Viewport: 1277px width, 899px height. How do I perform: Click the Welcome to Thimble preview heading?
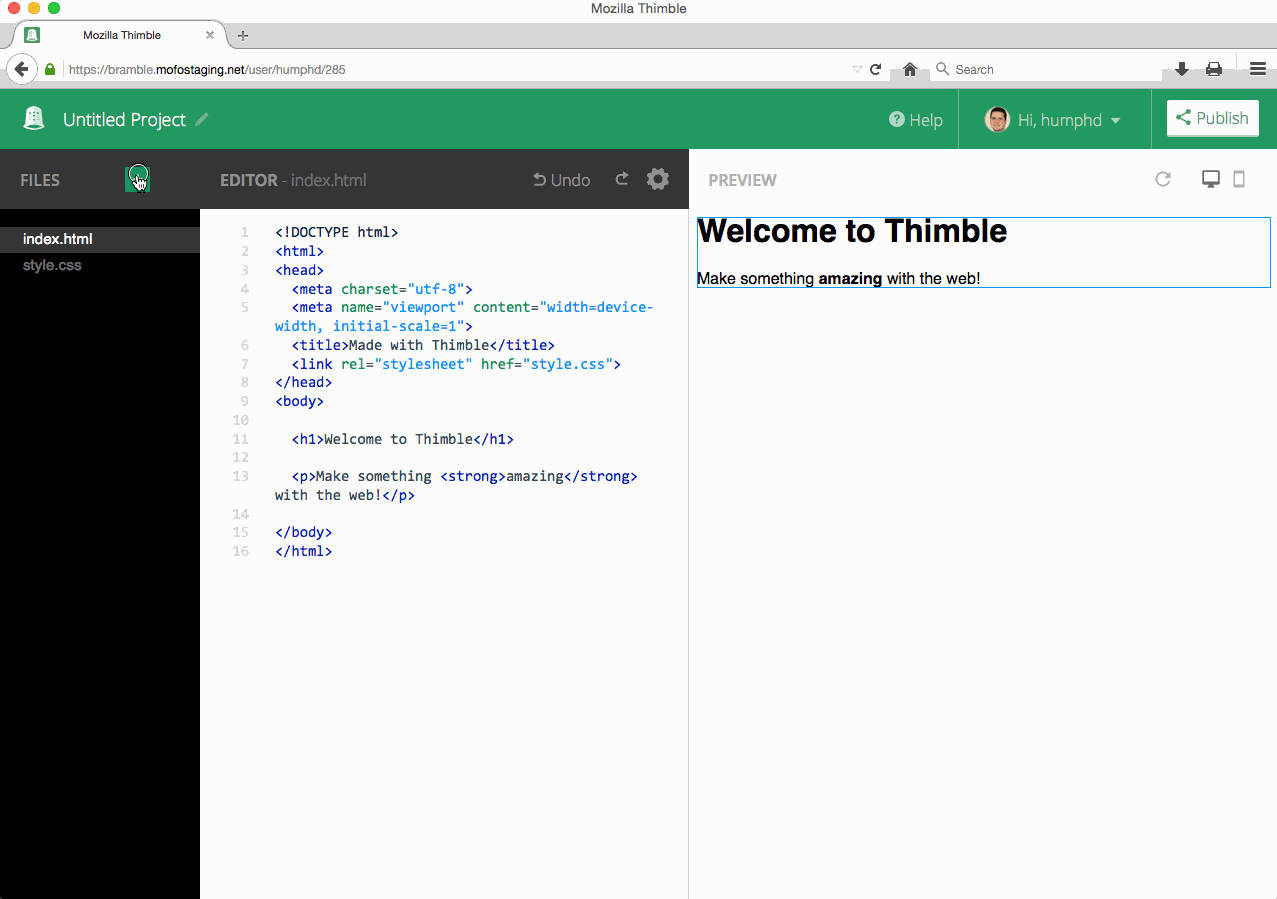[x=852, y=231]
